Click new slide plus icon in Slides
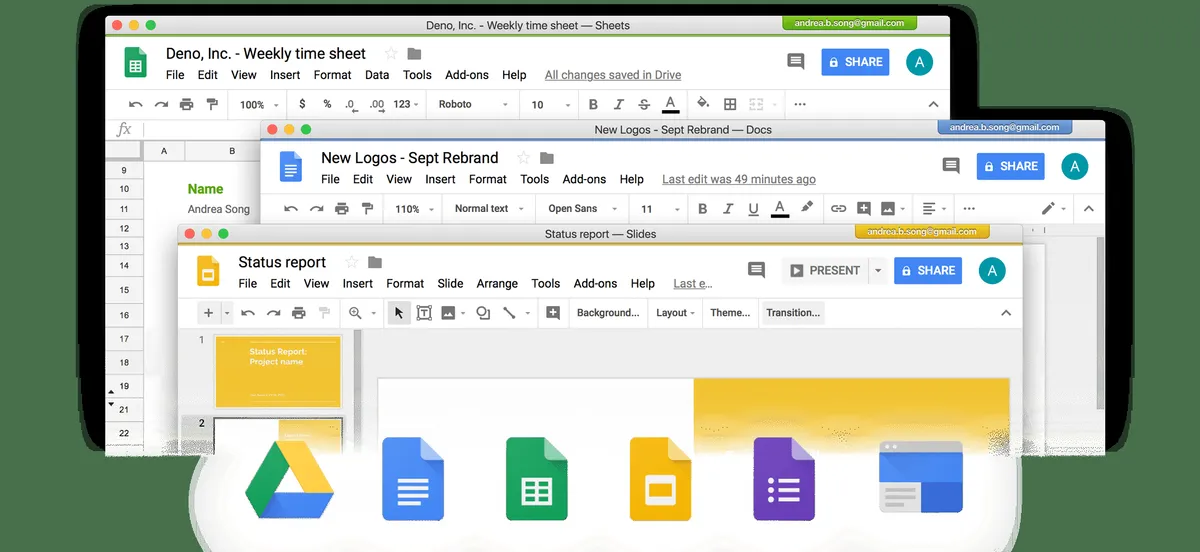This screenshot has width=1200, height=552. click(x=208, y=313)
